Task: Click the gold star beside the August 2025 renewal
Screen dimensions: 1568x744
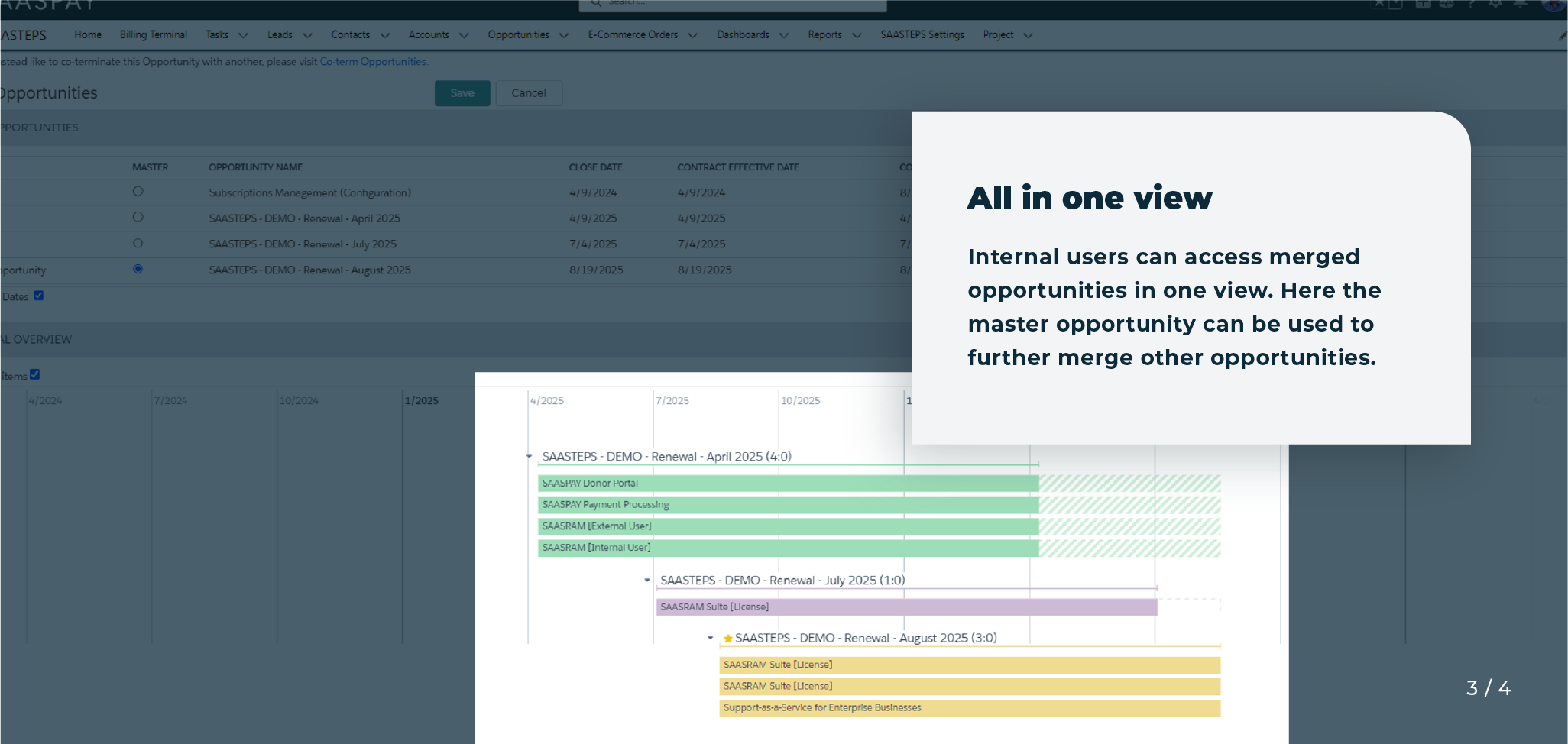Action: coord(727,639)
